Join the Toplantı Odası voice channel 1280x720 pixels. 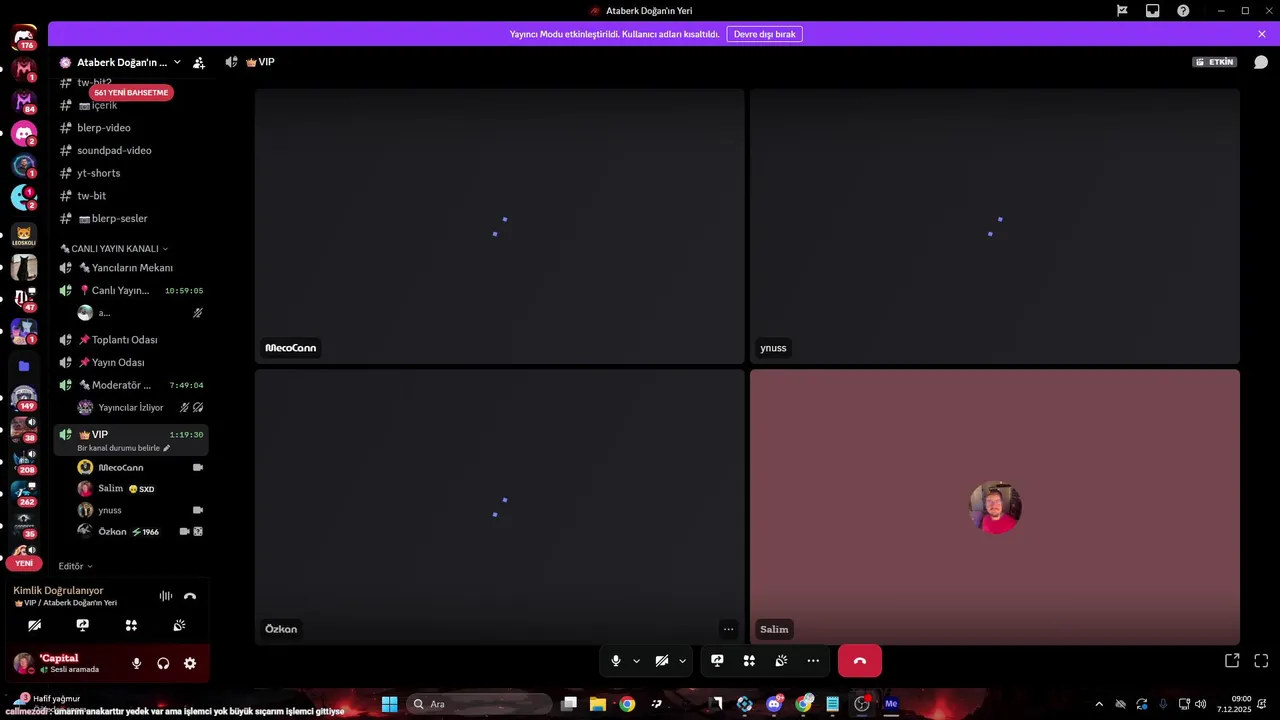[x=131, y=340]
